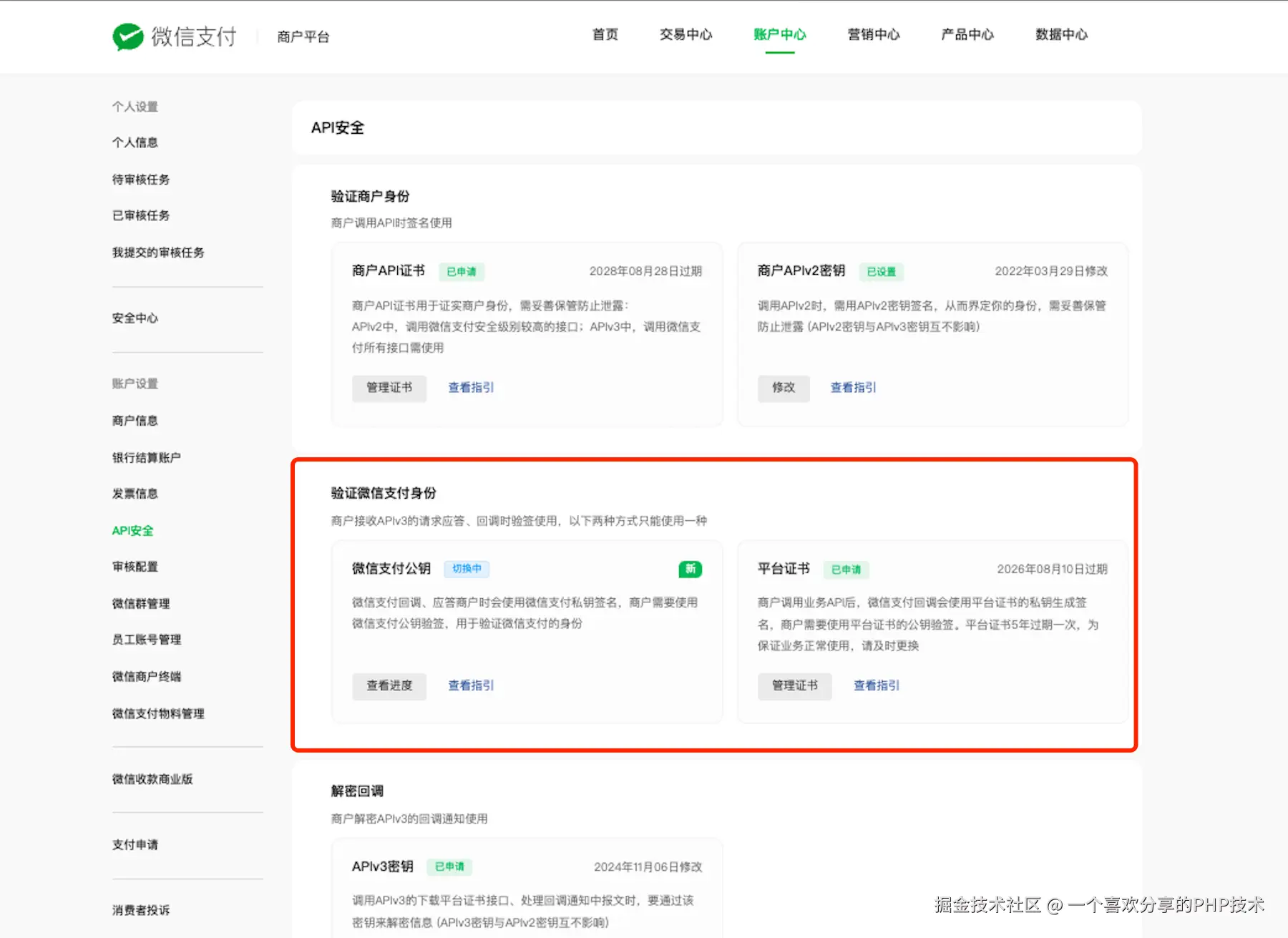Click the 账户设置 sidebar group label
This screenshot has height=938, width=1288.
pyautogui.click(x=135, y=383)
